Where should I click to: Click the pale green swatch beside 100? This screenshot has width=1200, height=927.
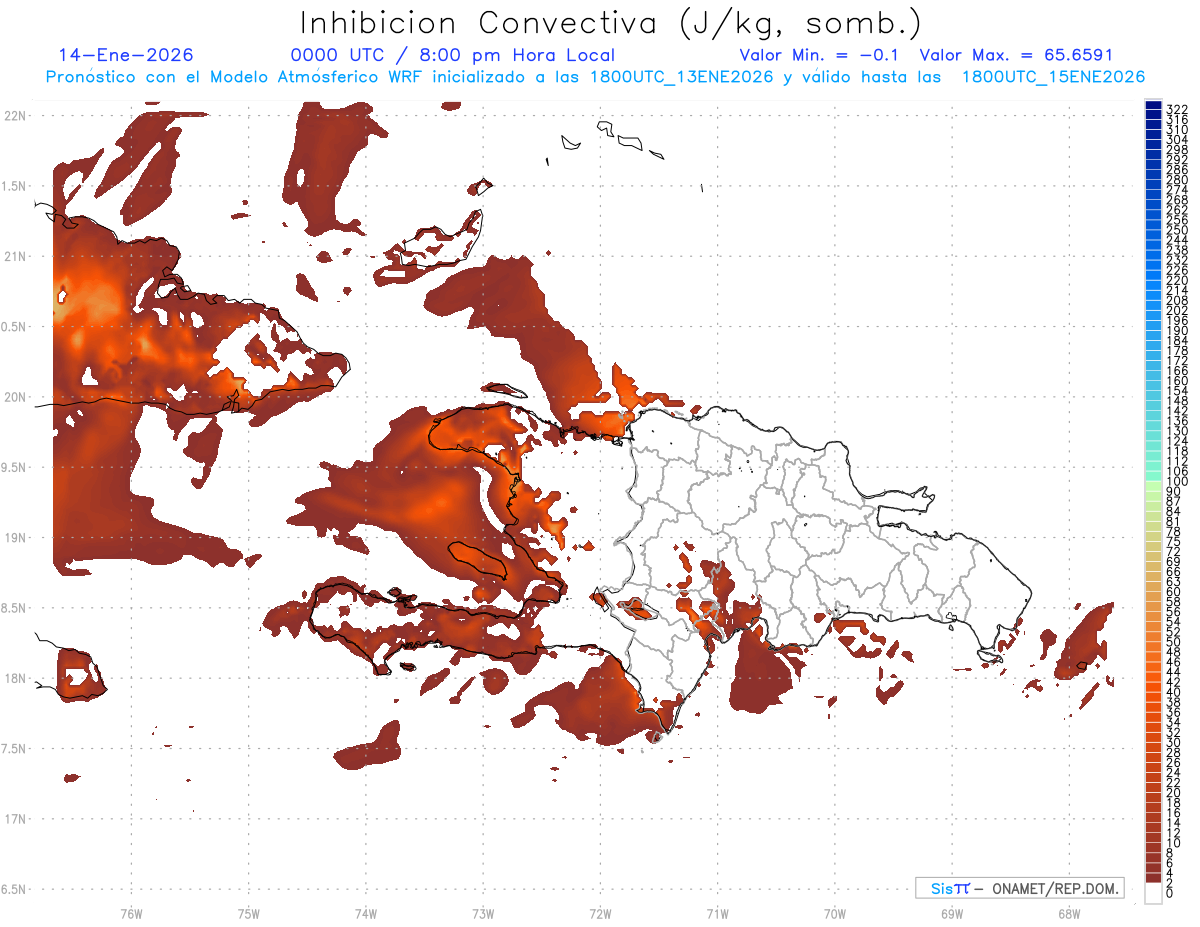tap(1153, 486)
